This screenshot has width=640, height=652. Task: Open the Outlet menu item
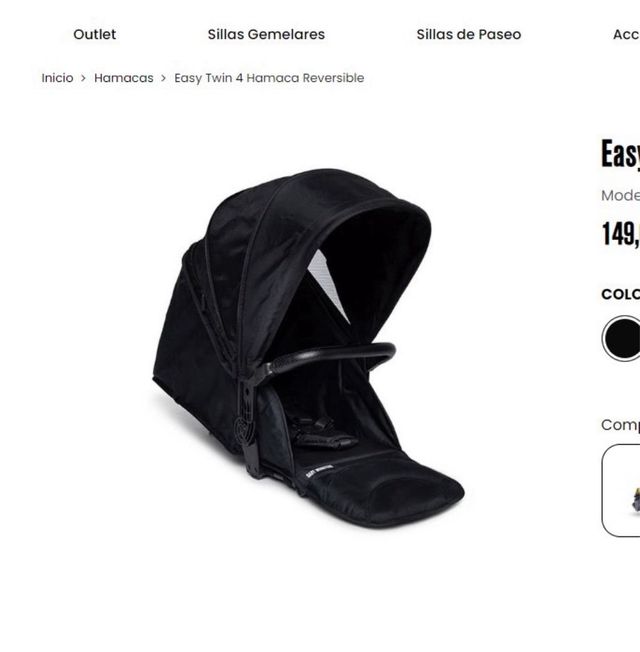(94, 34)
